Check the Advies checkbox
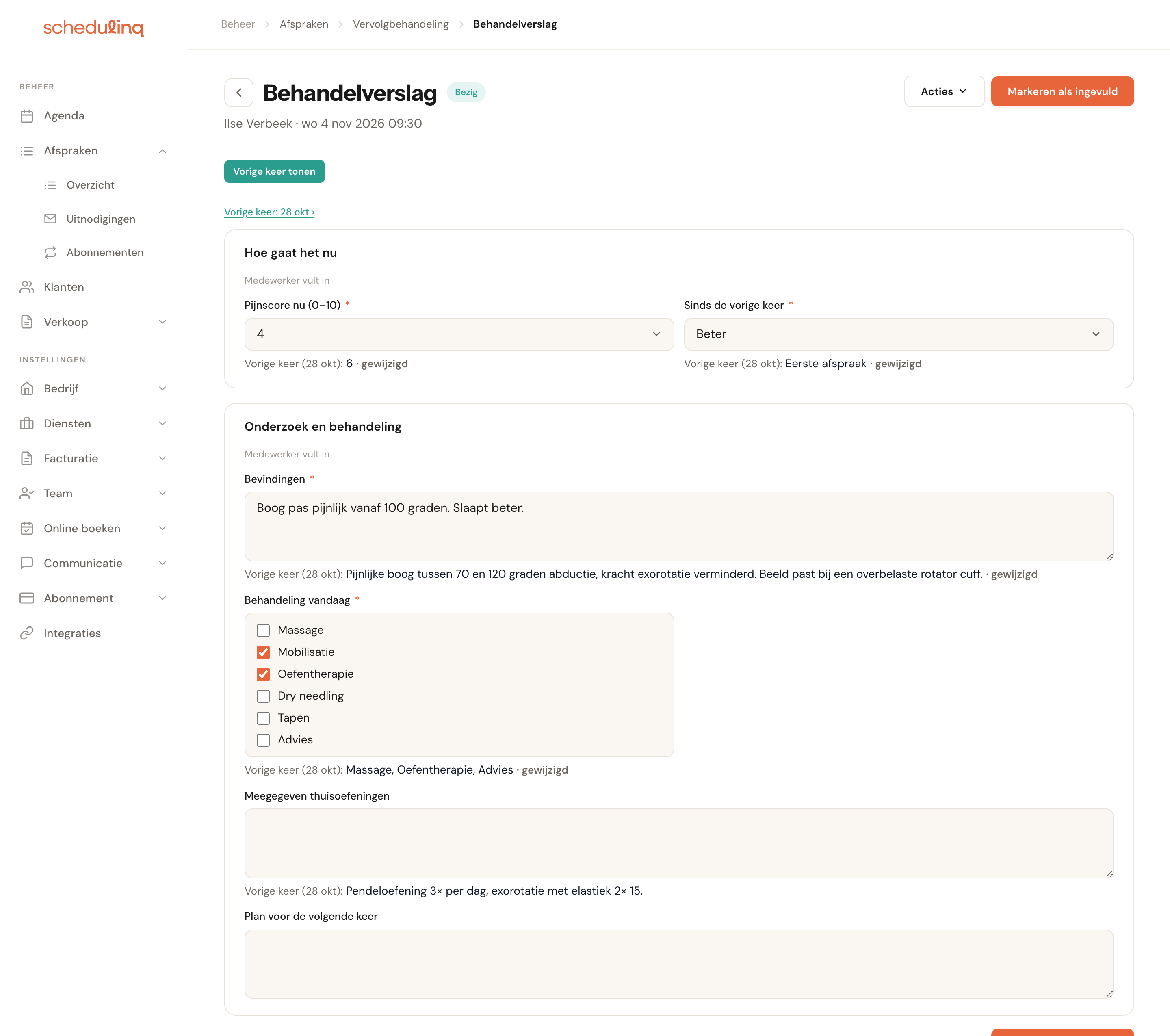Image resolution: width=1170 pixels, height=1036 pixels. 263,741
